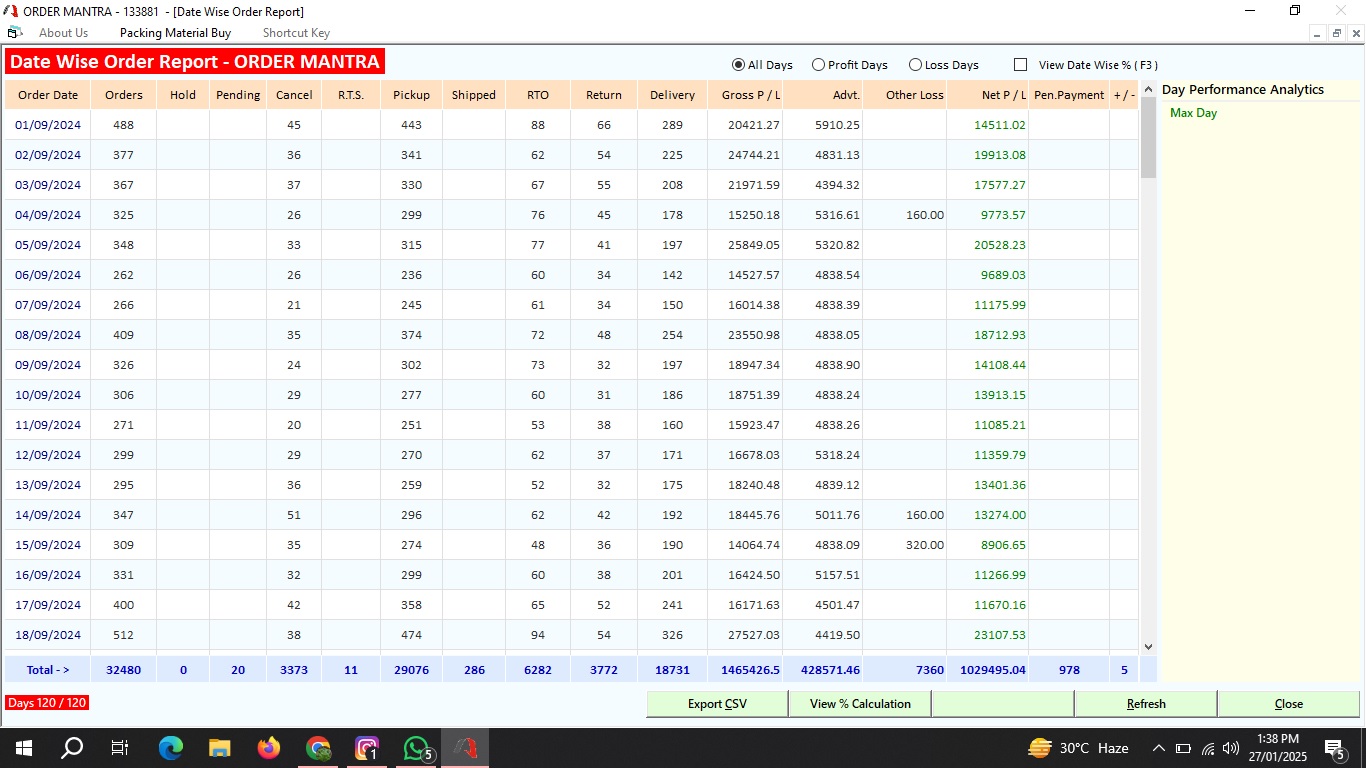This screenshot has width=1366, height=768.
Task: Open the Packing Material Buy menu
Action: click(175, 33)
